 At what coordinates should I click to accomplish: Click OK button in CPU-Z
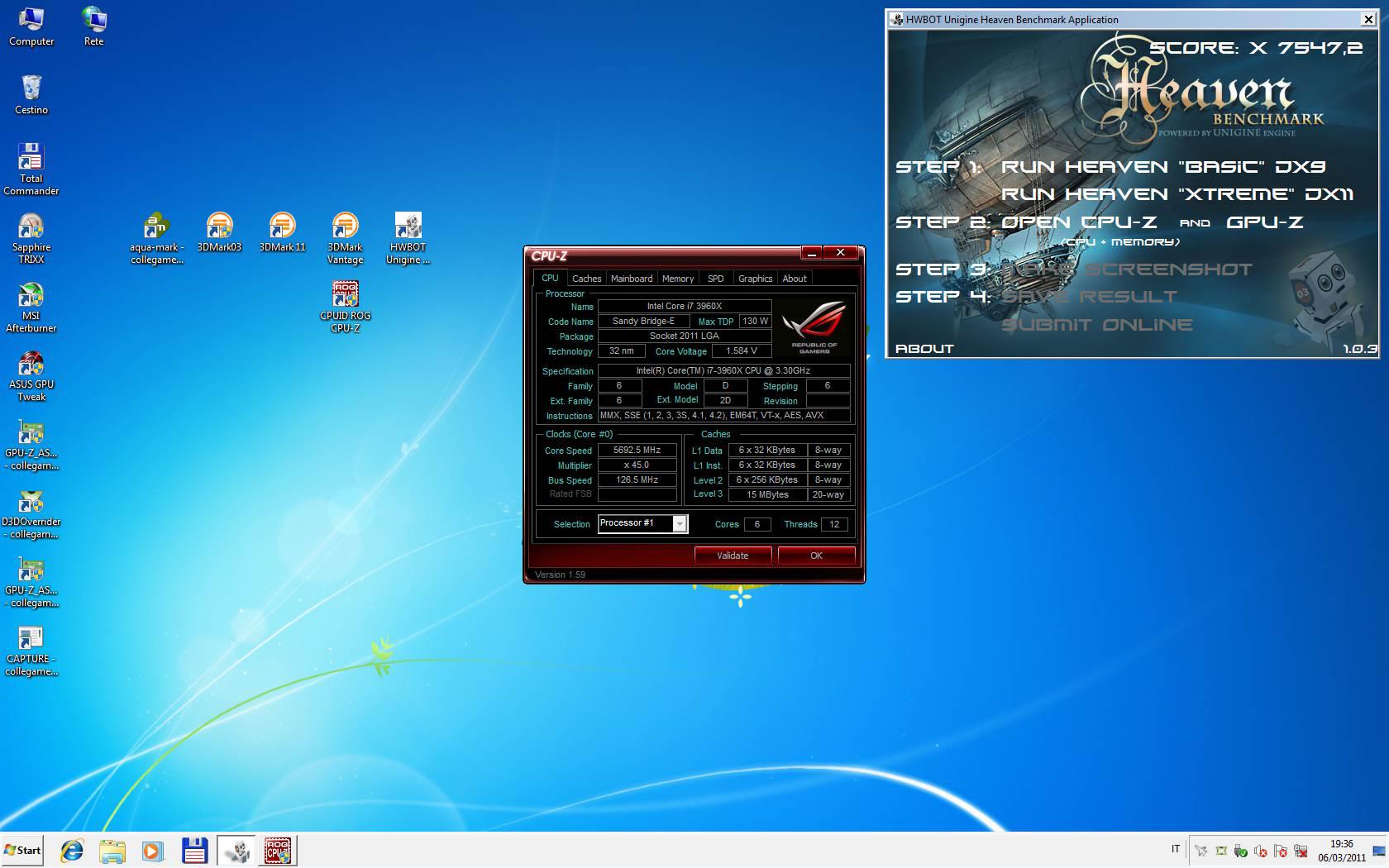(816, 556)
